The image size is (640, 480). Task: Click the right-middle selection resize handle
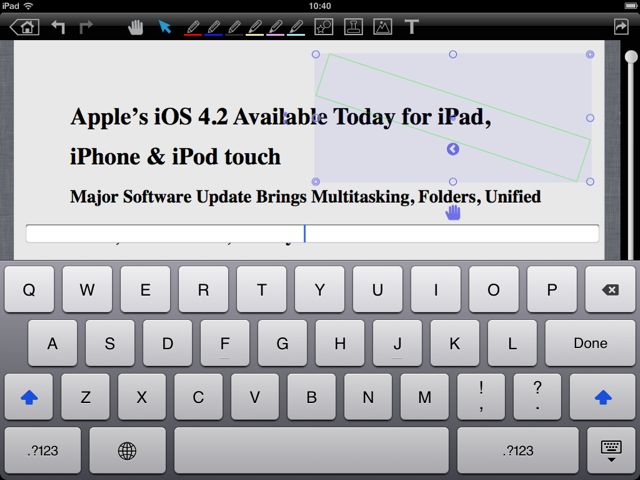pyautogui.click(x=590, y=118)
